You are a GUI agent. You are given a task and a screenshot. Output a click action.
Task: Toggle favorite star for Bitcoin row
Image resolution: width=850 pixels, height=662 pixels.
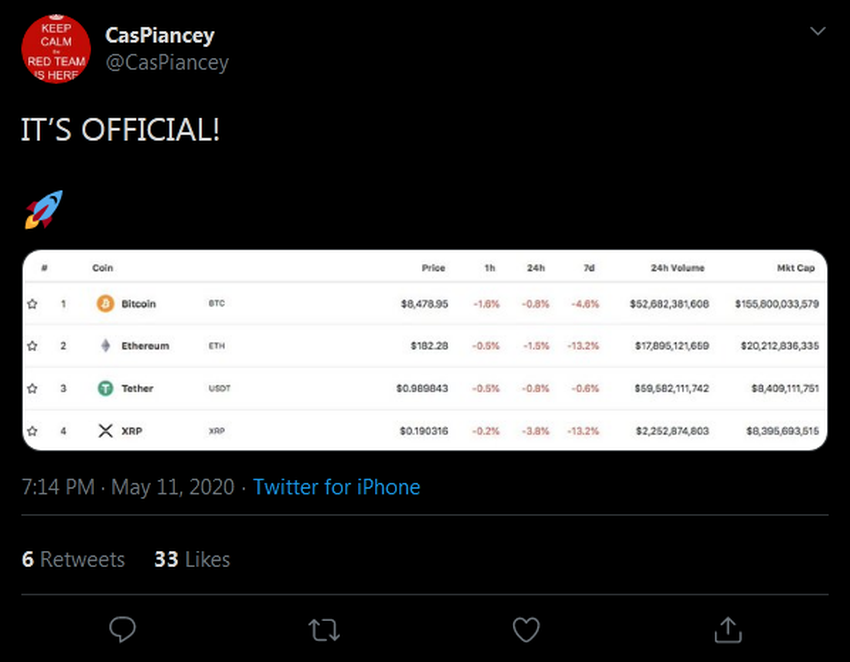pos(33,304)
